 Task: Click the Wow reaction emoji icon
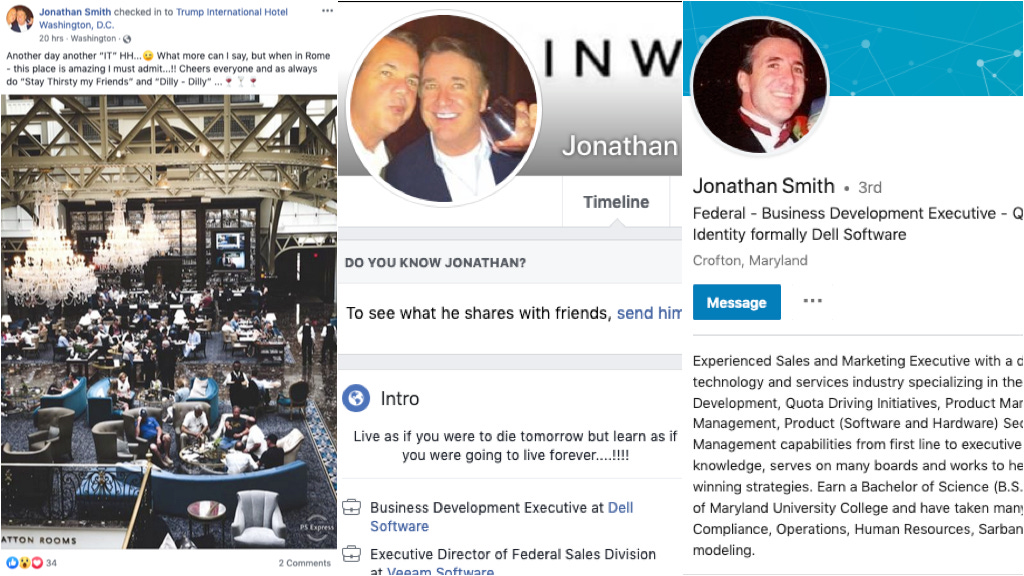tap(24, 562)
